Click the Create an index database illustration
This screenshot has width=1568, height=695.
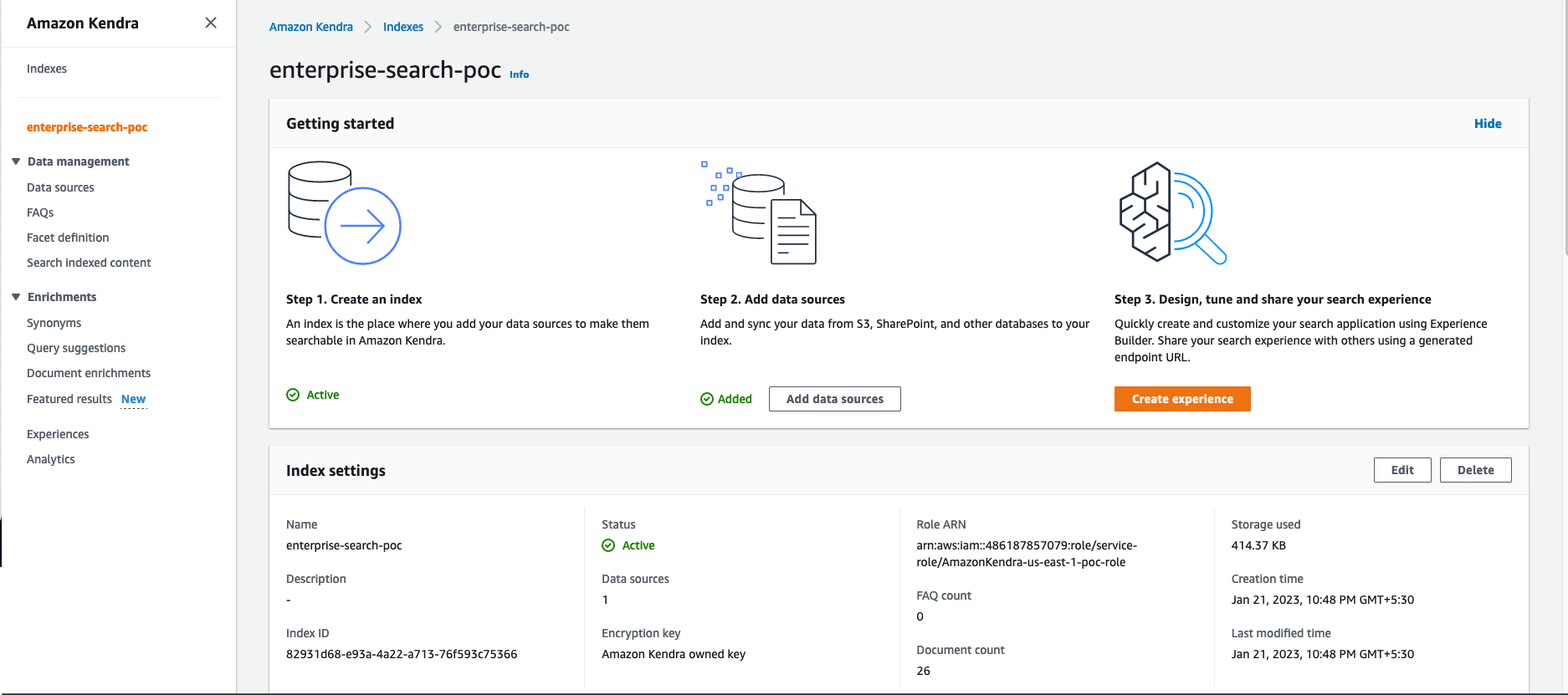344,213
